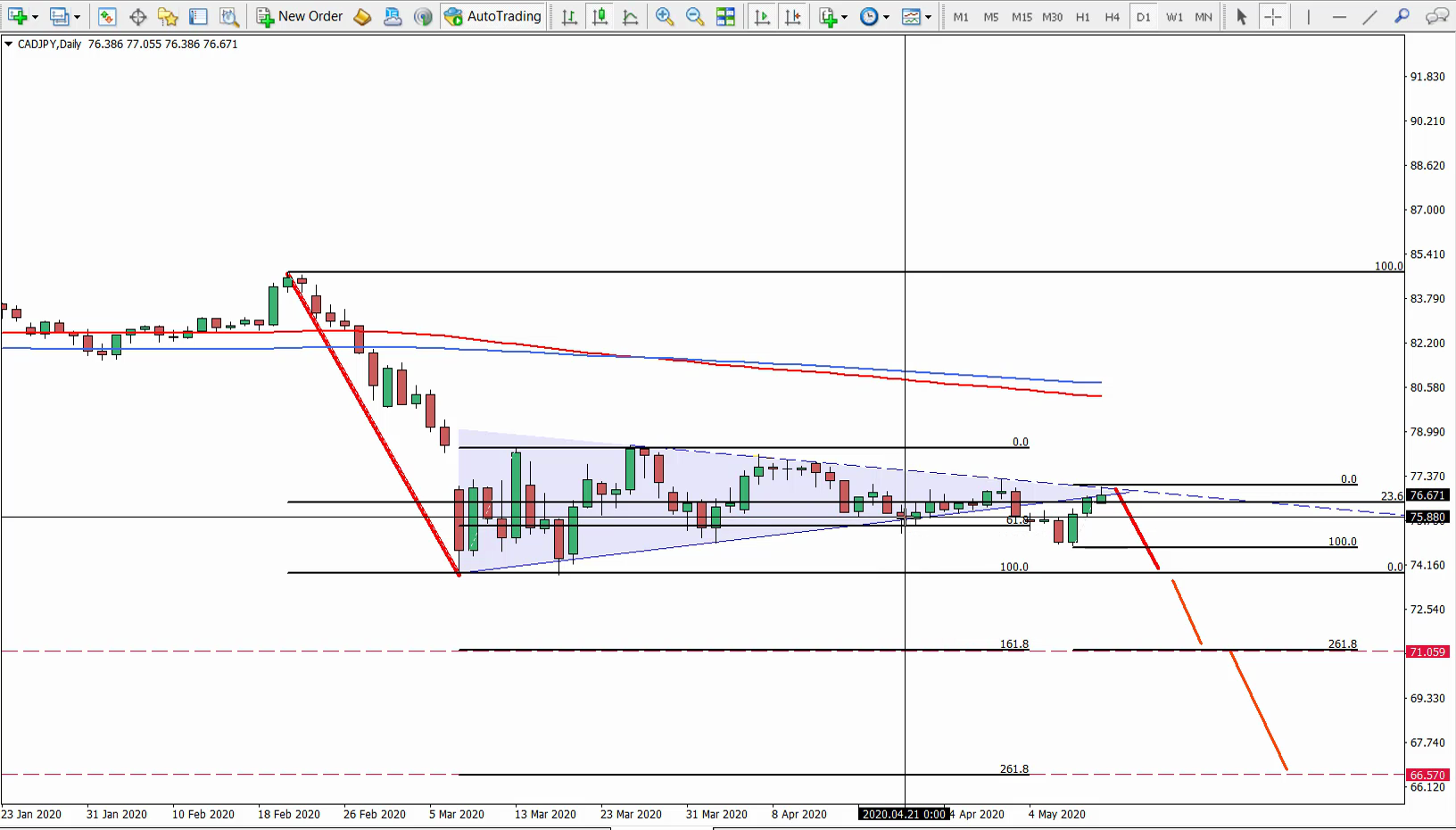1456x830 pixels.
Task: Click the 75.880 crosshair price label
Action: pyautogui.click(x=1427, y=518)
